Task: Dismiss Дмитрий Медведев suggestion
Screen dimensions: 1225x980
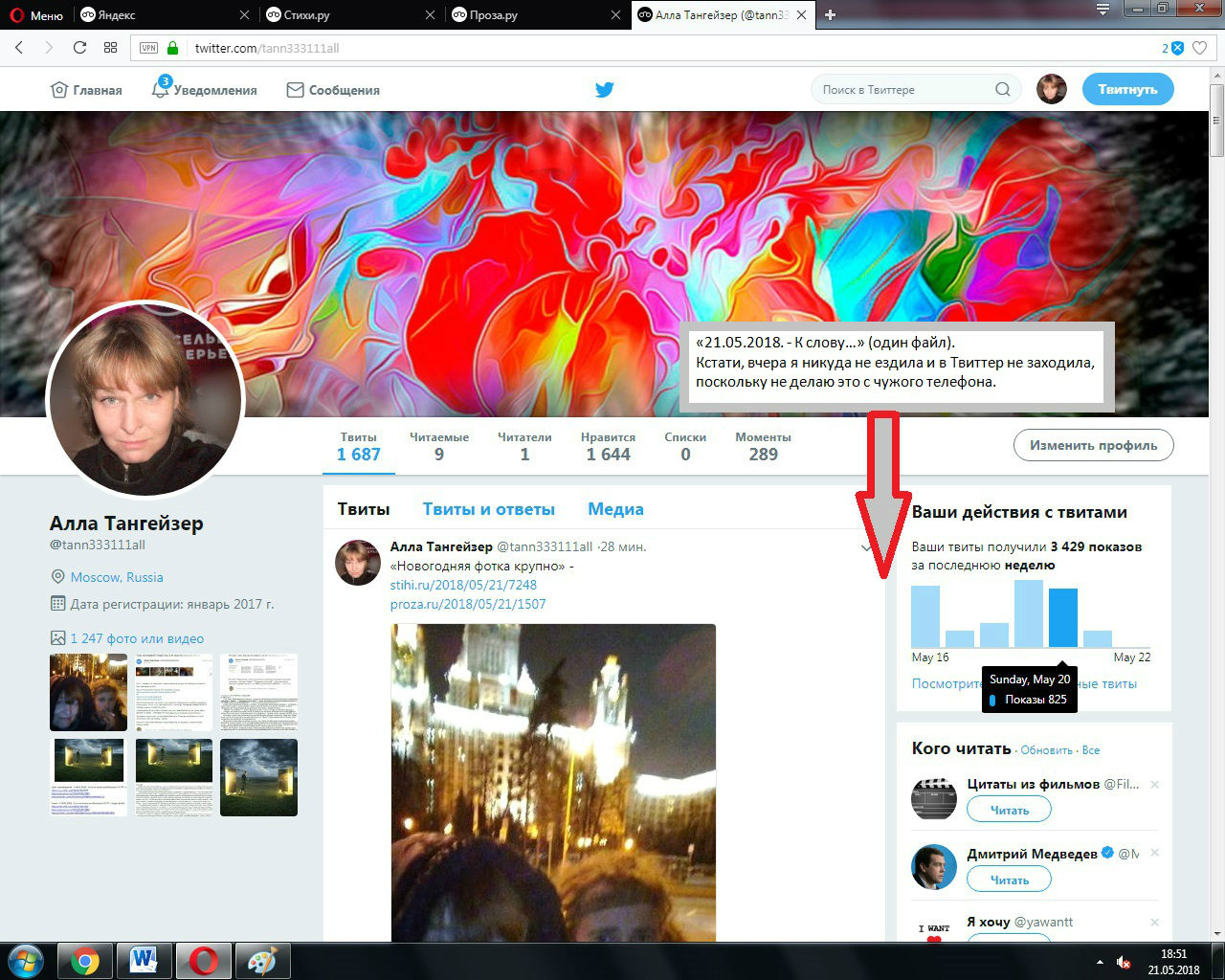Action: point(1154,853)
